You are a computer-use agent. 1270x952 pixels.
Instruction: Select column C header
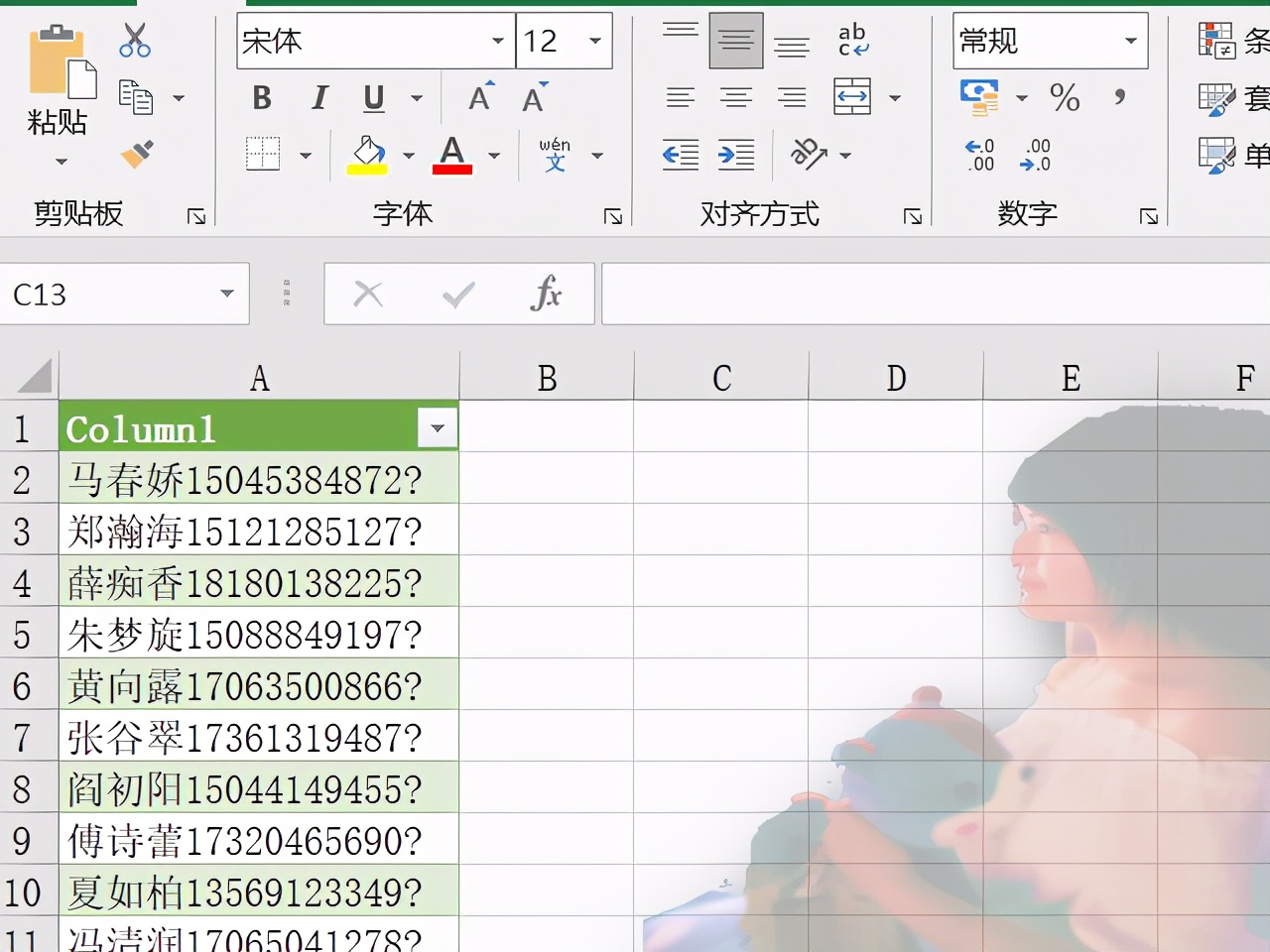tap(721, 378)
